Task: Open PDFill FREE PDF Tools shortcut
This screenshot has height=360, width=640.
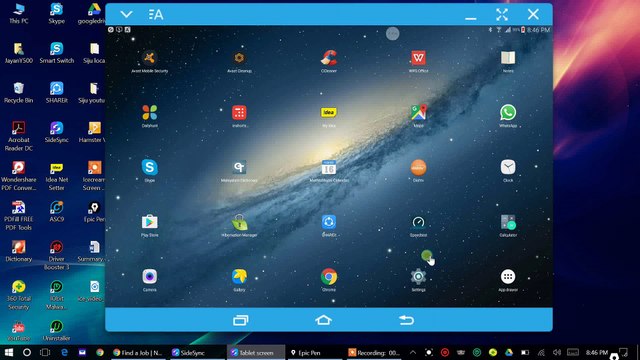Action: pyautogui.click(x=18, y=216)
